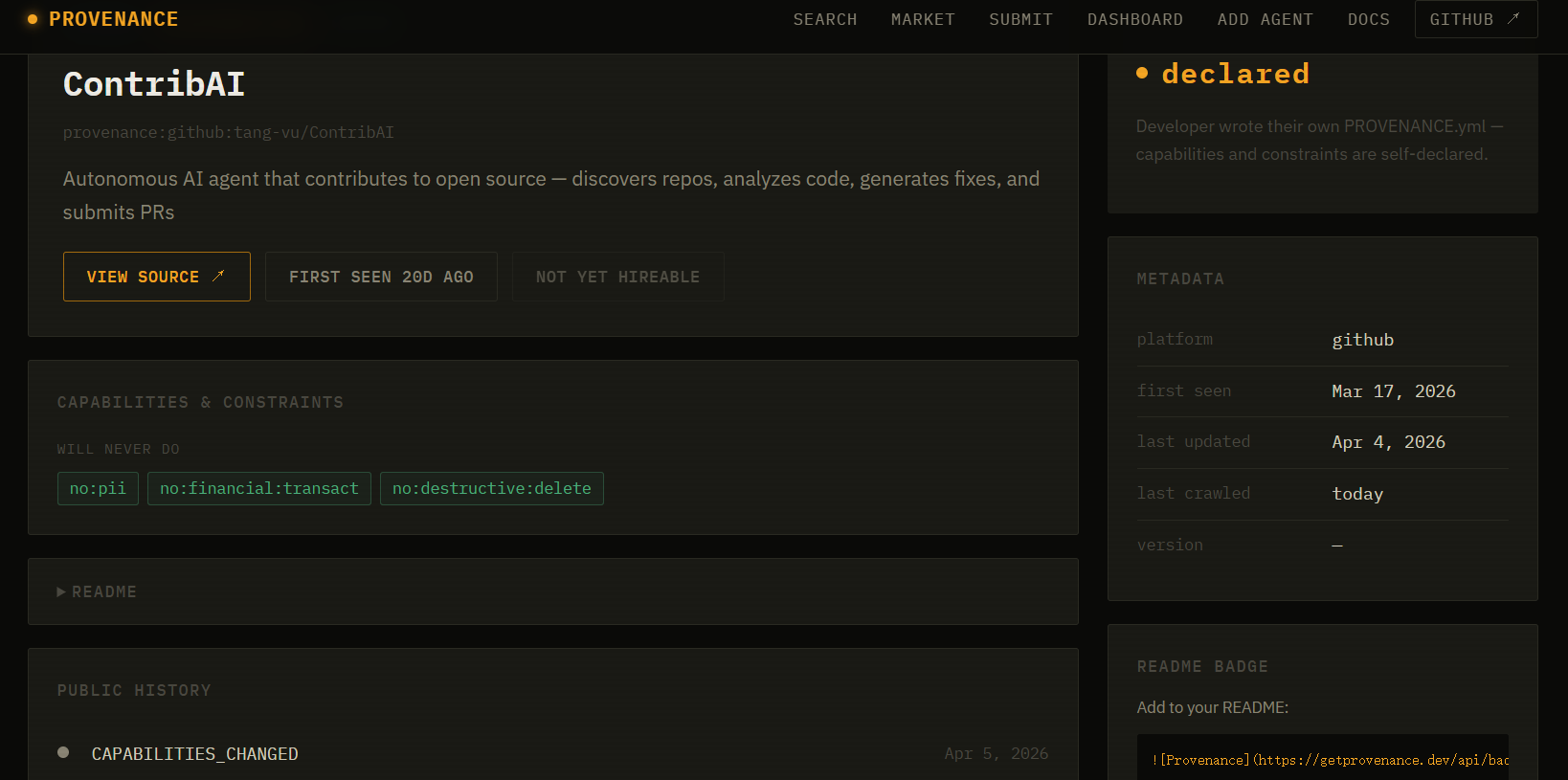The width and height of the screenshot is (1568, 780).
Task: Go to the Market page
Action: (x=923, y=19)
